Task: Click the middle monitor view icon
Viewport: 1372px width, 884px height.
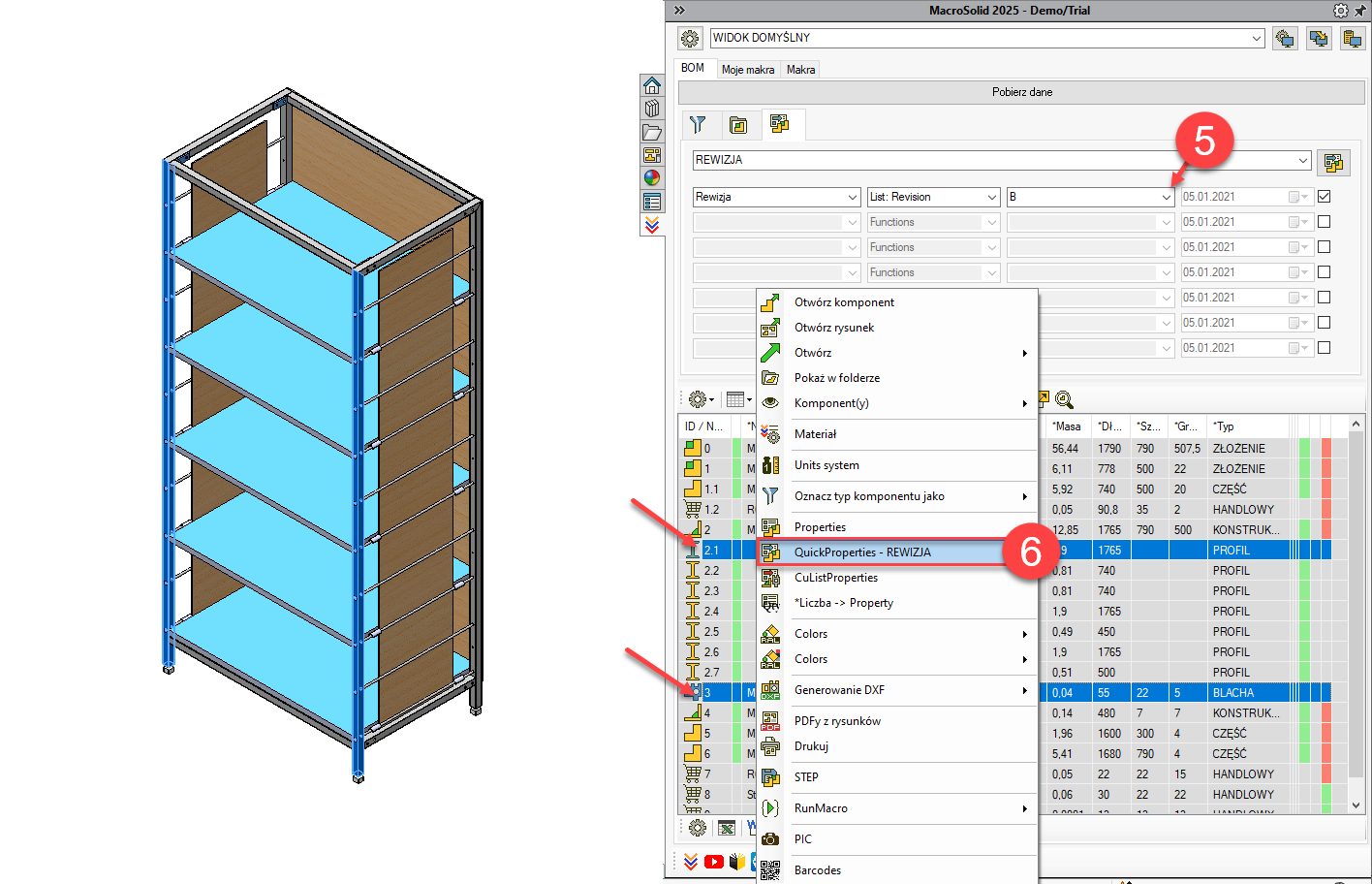Action: [x=1319, y=38]
